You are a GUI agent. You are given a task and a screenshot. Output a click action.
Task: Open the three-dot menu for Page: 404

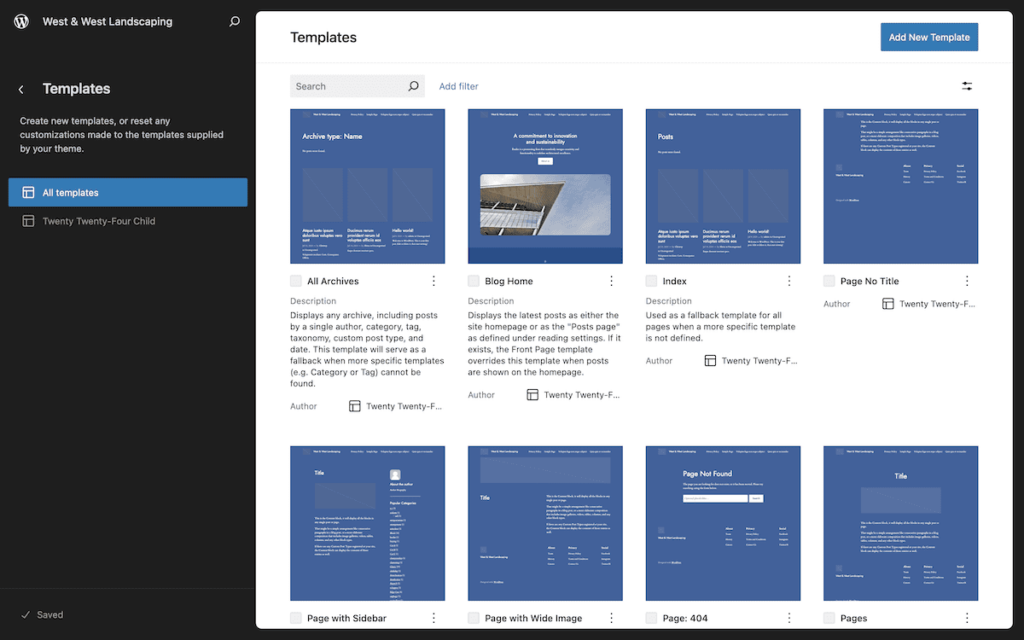tap(789, 617)
